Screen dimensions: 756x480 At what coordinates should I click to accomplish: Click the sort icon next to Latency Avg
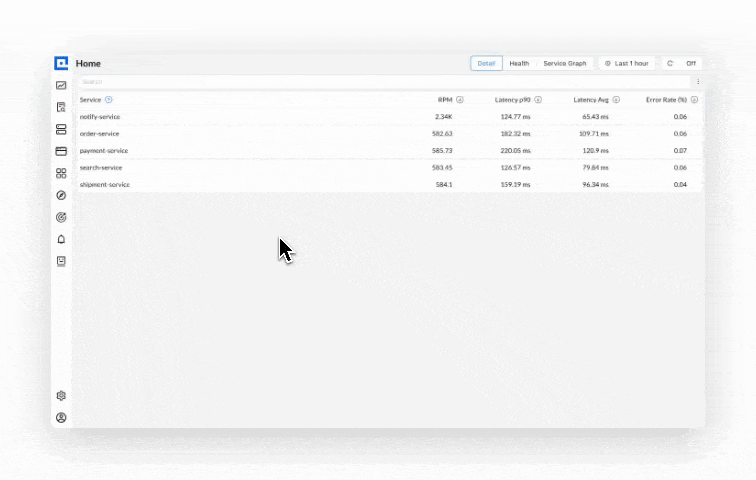[616, 100]
